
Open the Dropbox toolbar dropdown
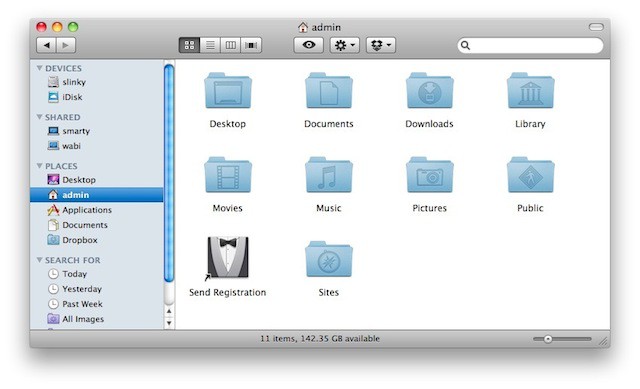click(x=381, y=45)
